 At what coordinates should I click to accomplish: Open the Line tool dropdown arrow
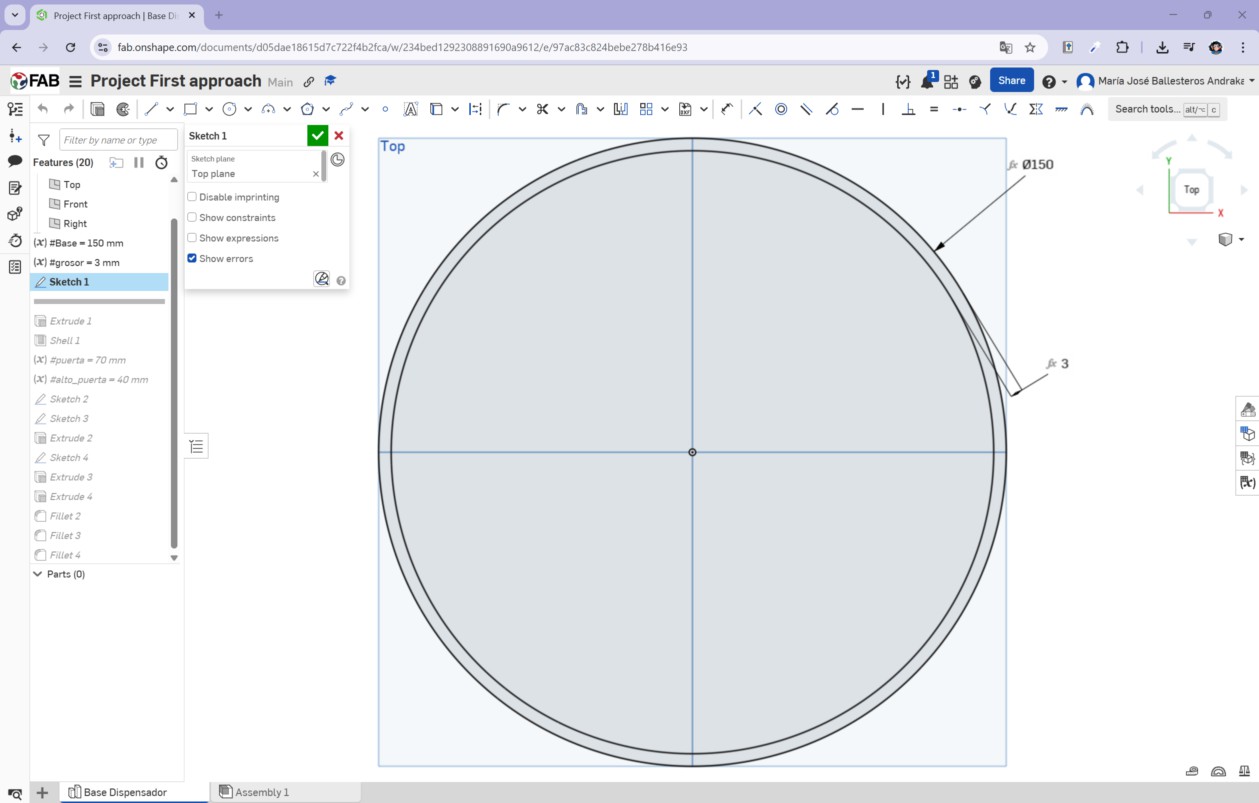(x=170, y=109)
